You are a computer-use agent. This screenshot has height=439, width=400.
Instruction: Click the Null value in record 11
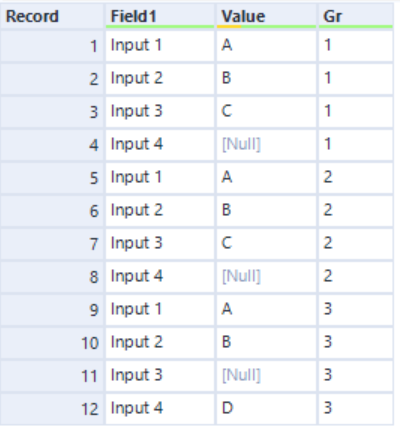pyautogui.click(x=266, y=376)
